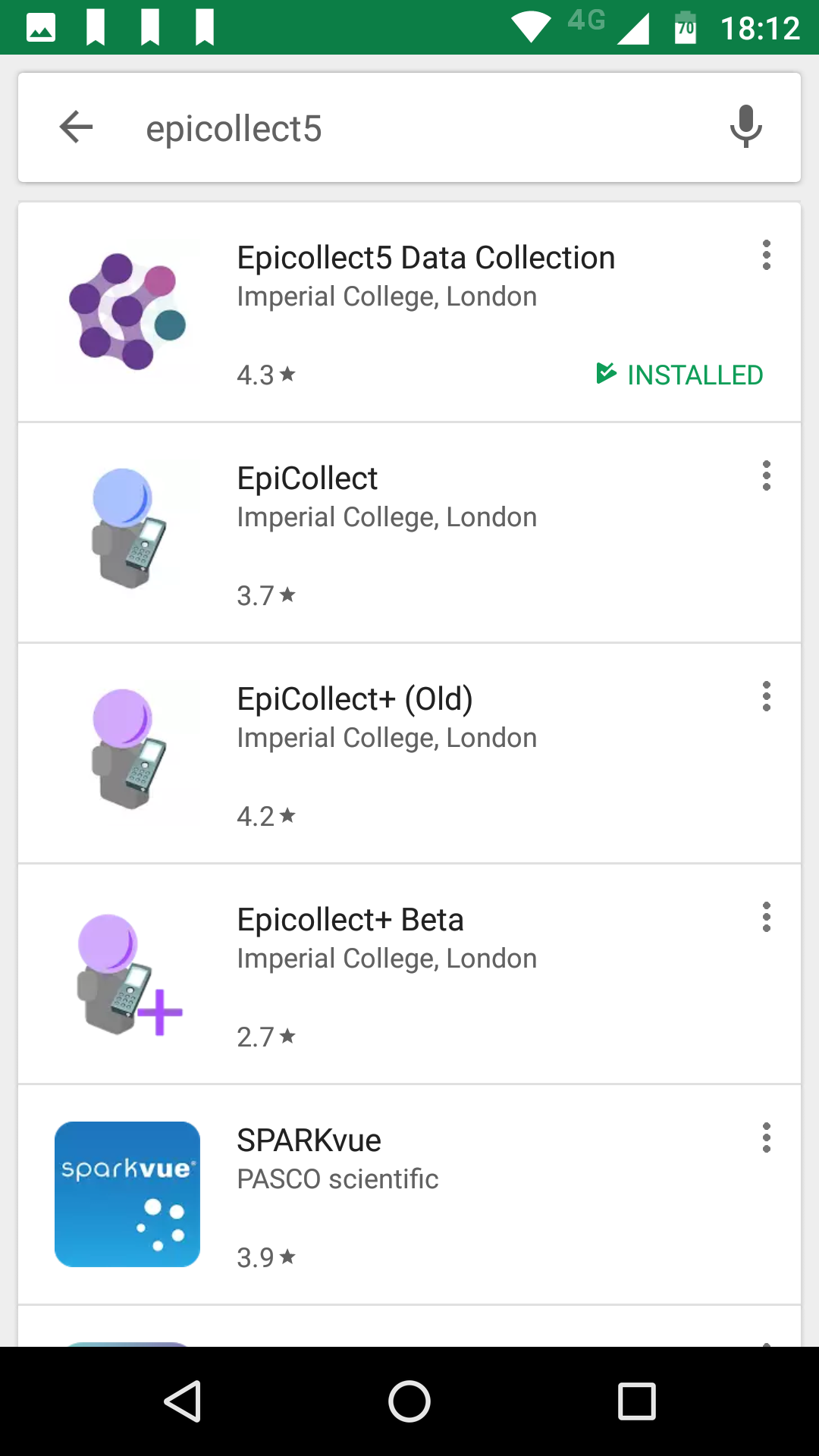Viewport: 819px width, 1456px height.
Task: Open the SPARKvue listing title
Action: (309, 1141)
